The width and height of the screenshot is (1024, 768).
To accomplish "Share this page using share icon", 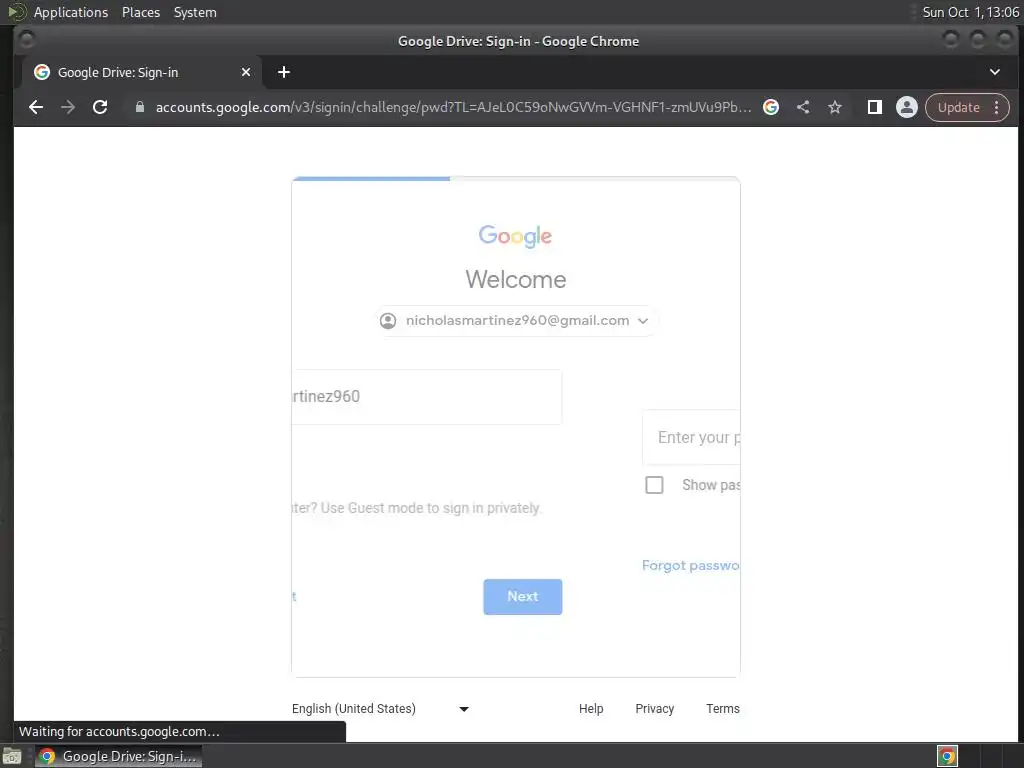I will coord(803,107).
